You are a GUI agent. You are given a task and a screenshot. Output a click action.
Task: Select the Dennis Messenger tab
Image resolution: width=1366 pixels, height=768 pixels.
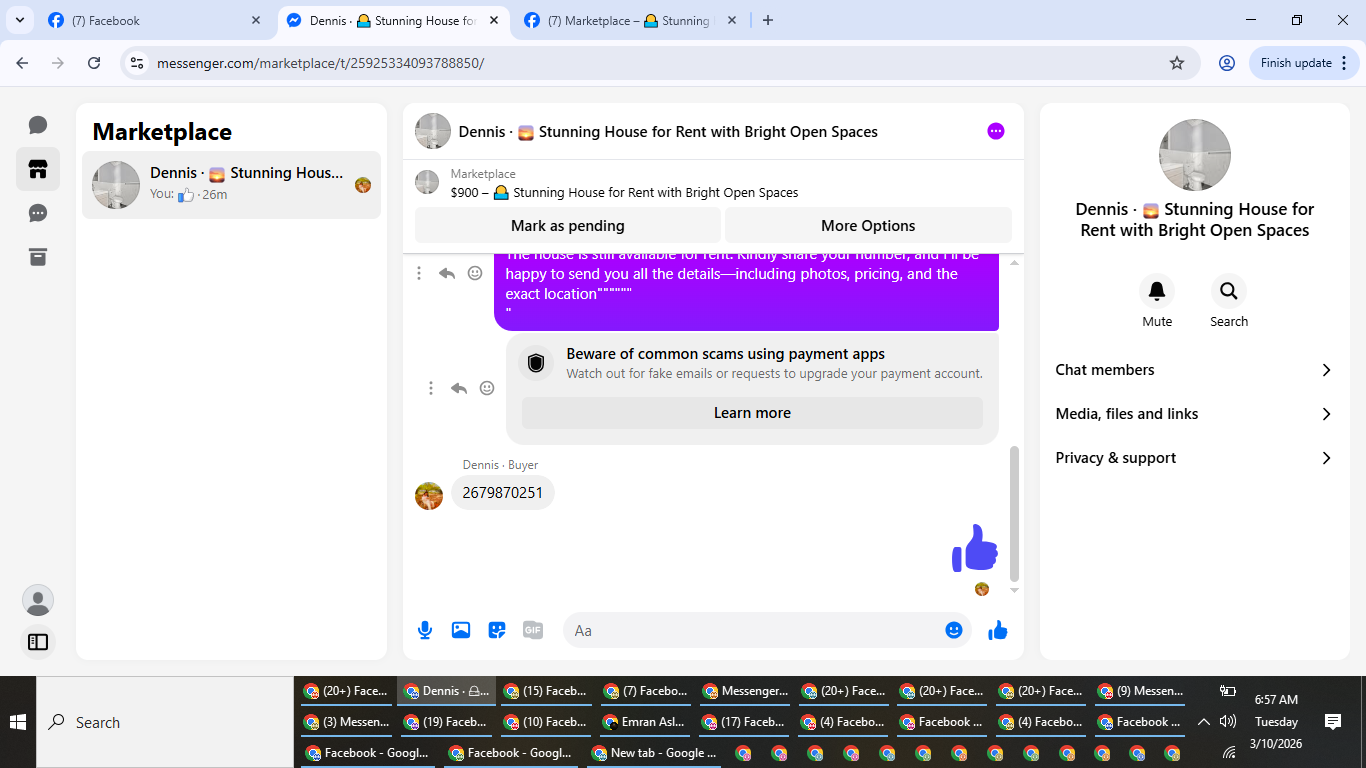click(392, 20)
